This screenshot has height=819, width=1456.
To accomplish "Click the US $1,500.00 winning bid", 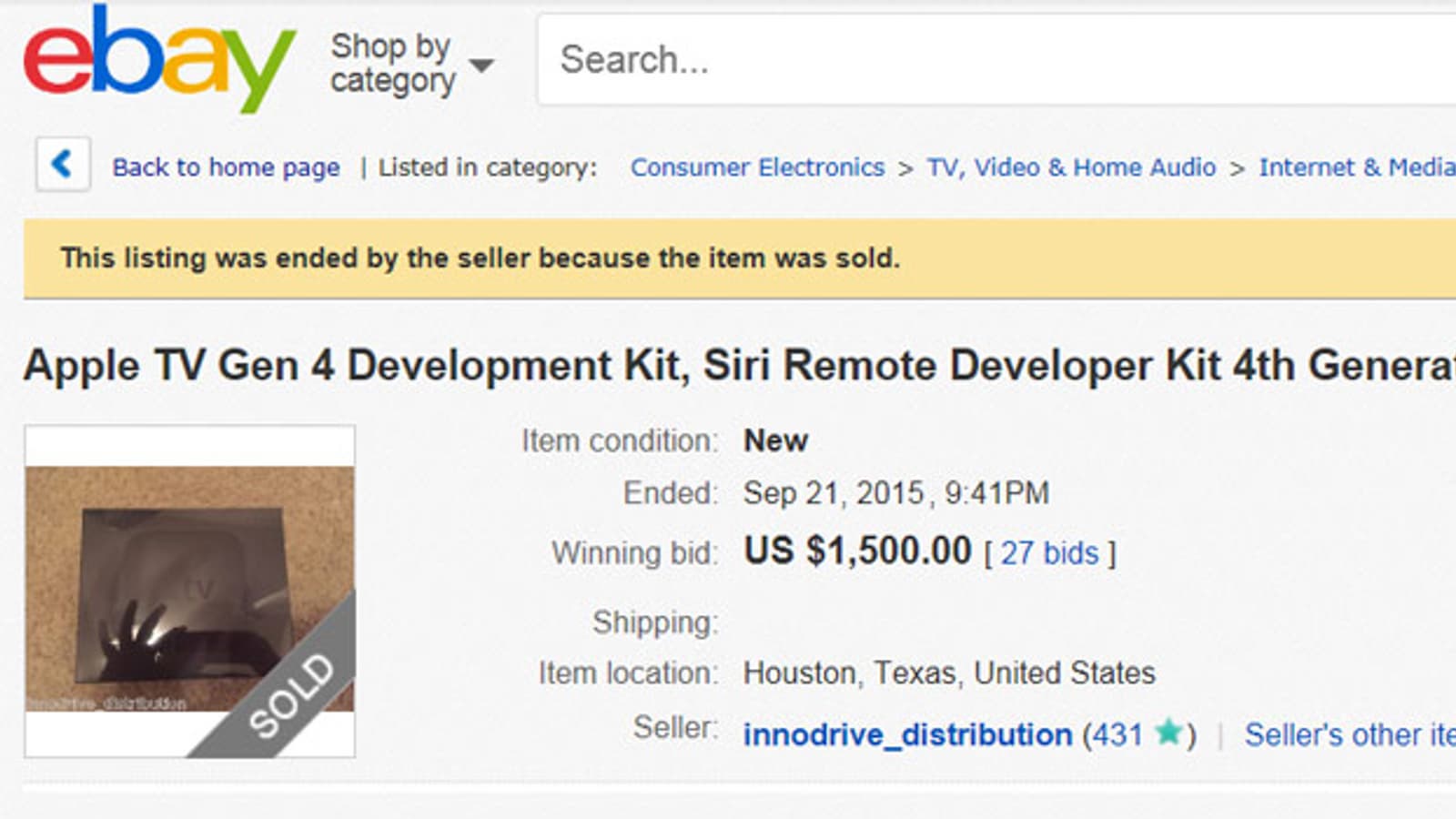I will click(857, 551).
